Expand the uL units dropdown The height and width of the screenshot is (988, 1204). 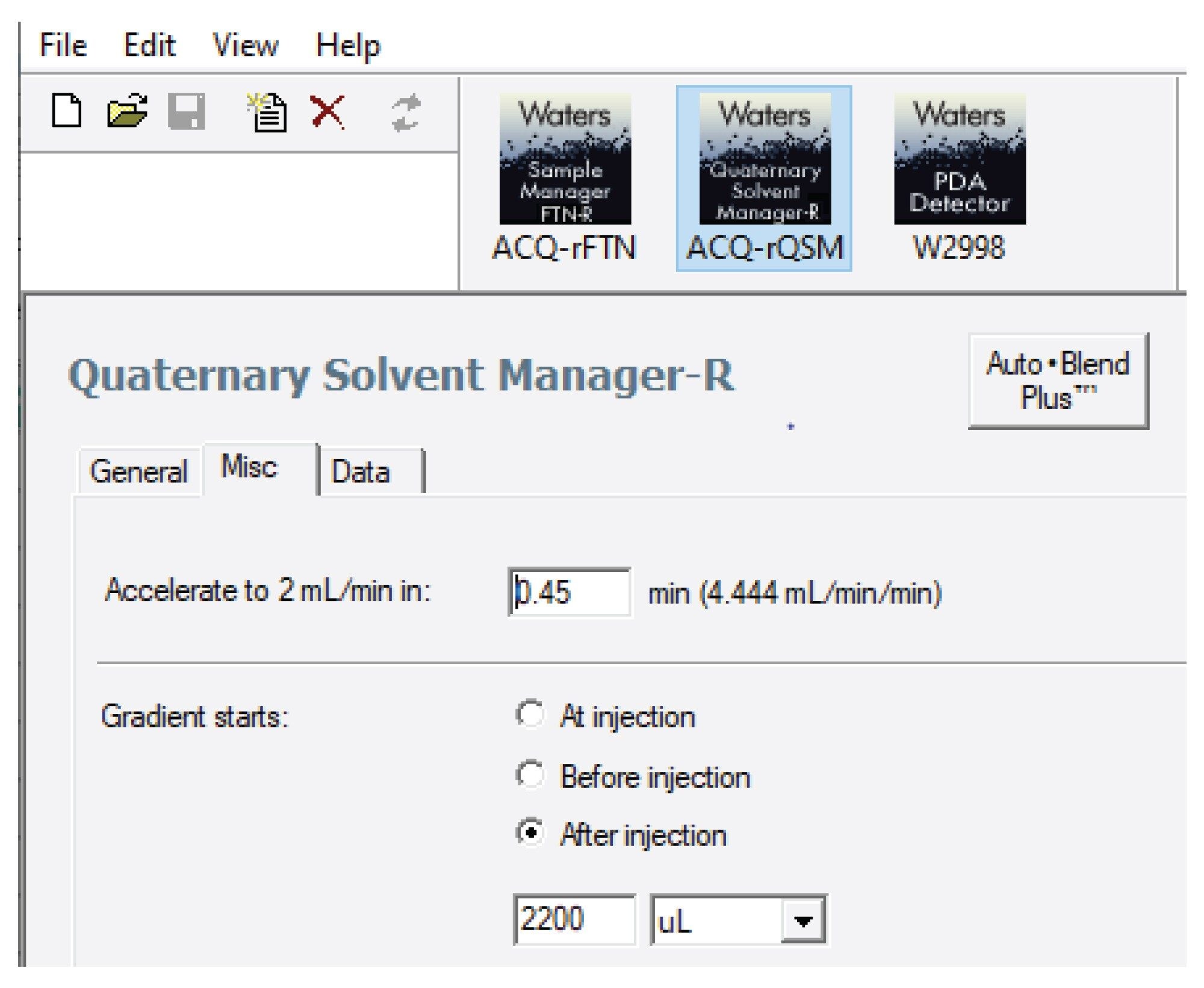tap(803, 921)
